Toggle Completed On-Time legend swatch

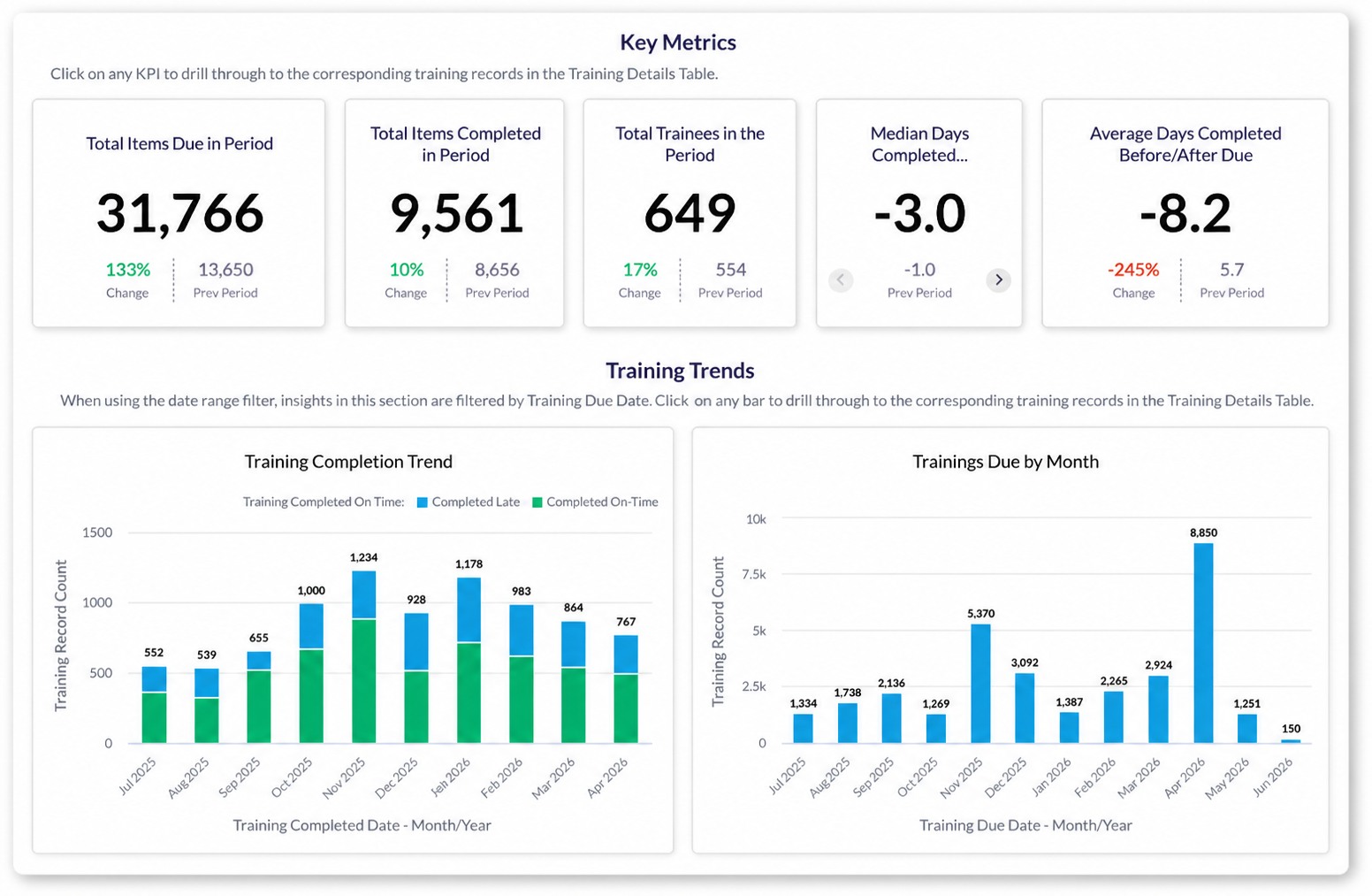pyautogui.click(x=537, y=502)
